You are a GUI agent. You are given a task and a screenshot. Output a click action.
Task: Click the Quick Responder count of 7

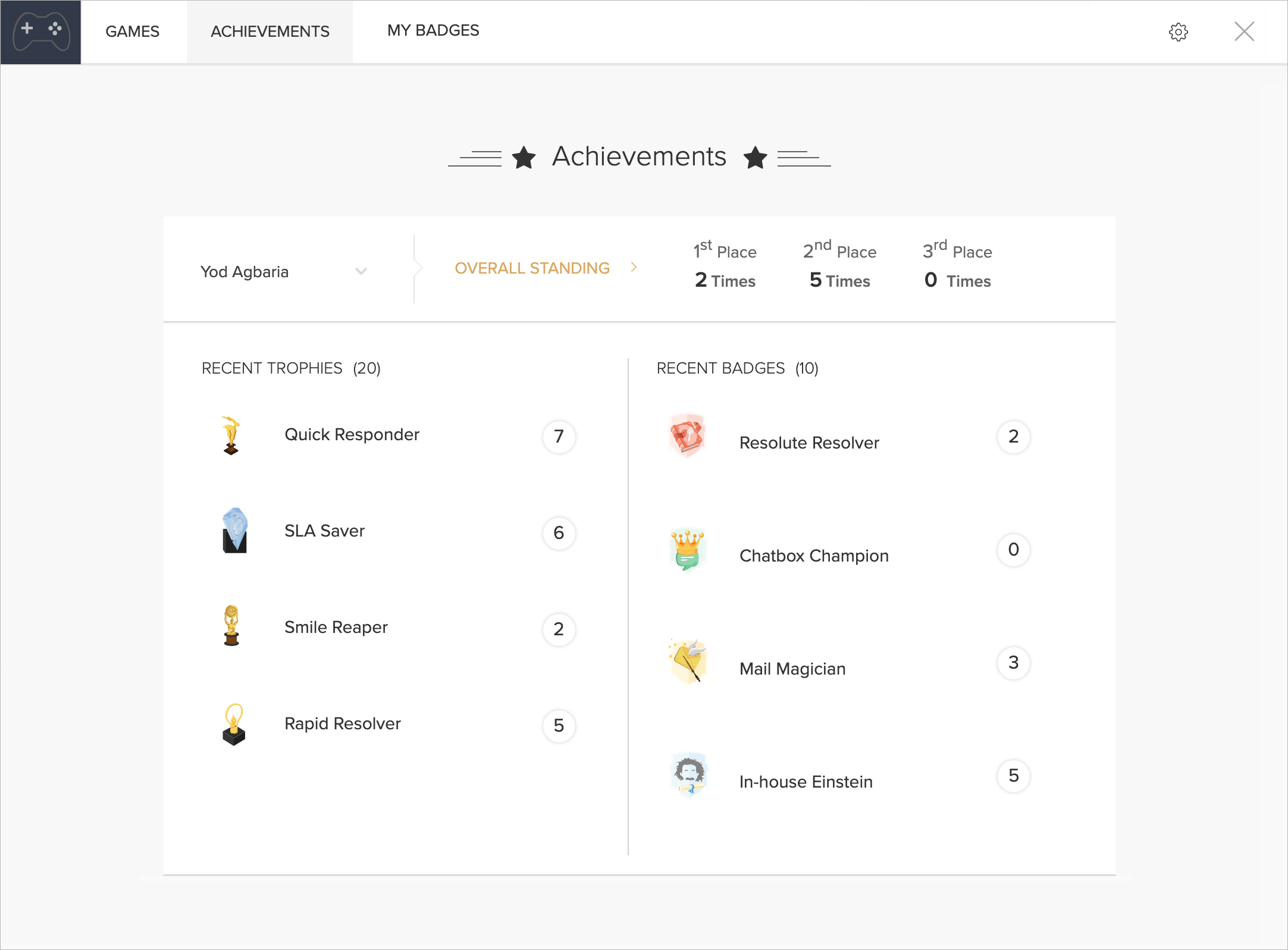pos(559,437)
